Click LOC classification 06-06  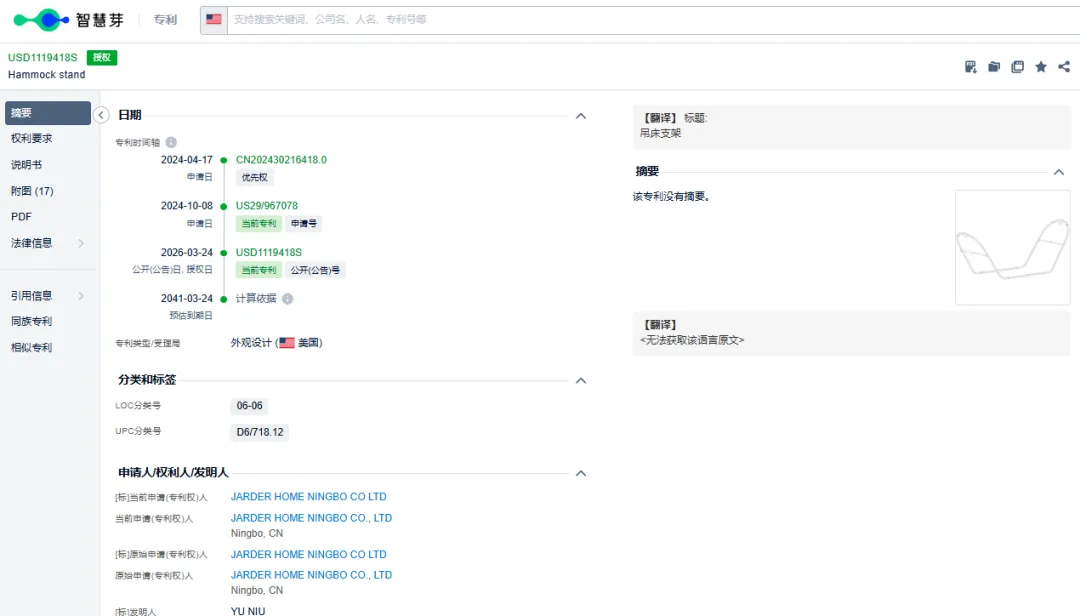249,406
